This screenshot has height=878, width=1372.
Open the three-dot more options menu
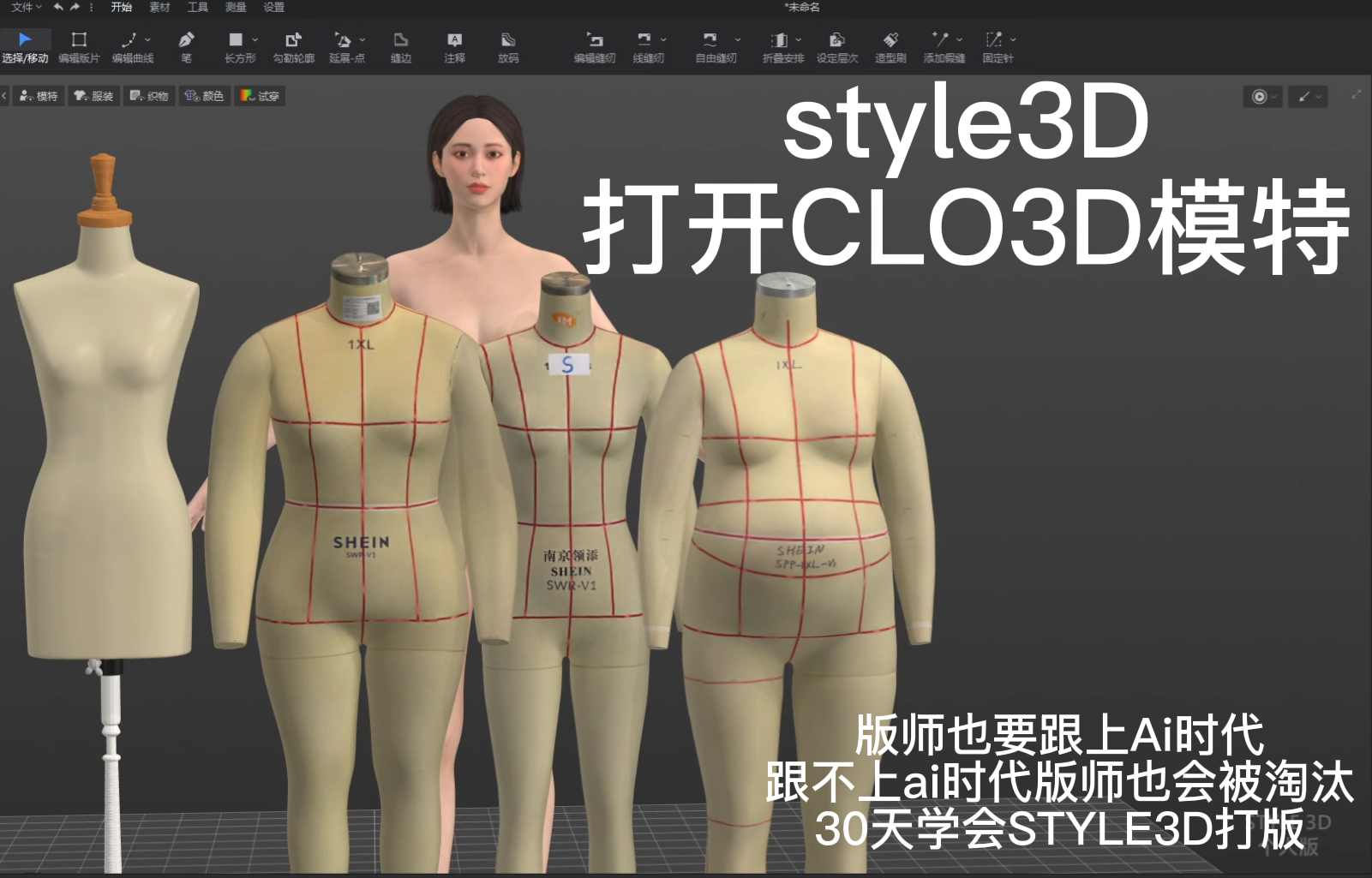tap(91, 7)
